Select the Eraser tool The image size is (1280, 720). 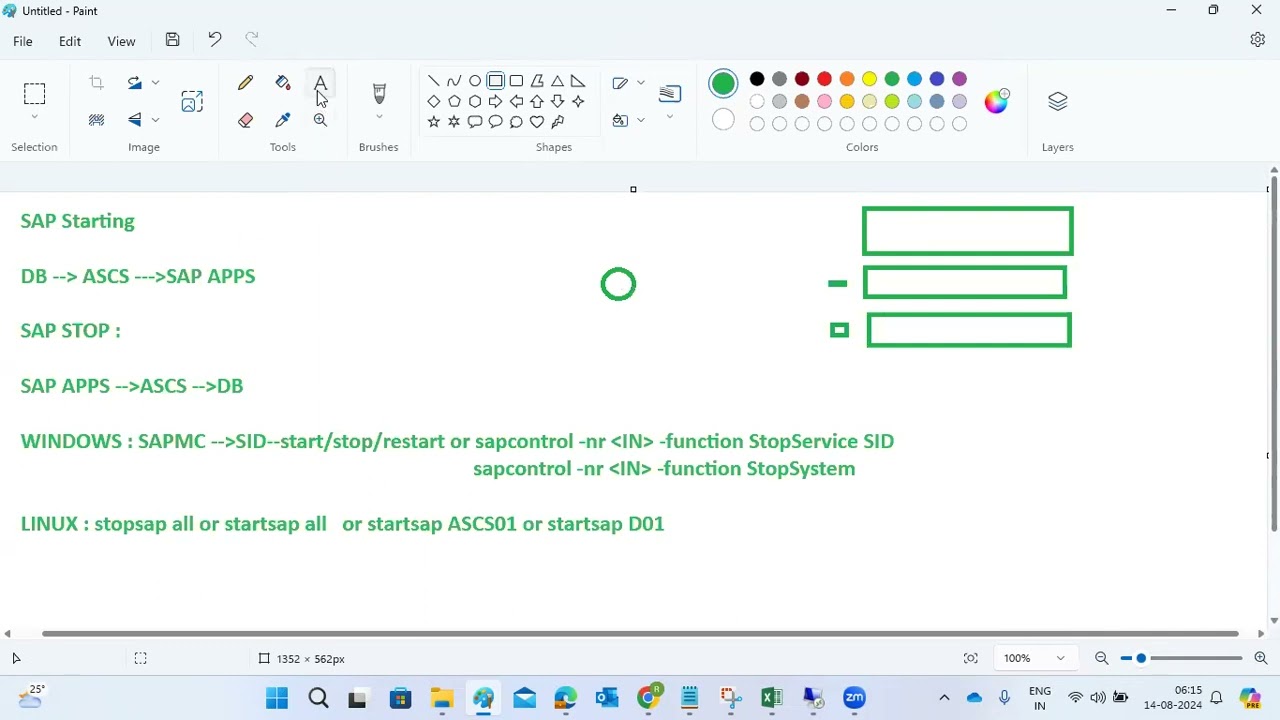(x=245, y=120)
